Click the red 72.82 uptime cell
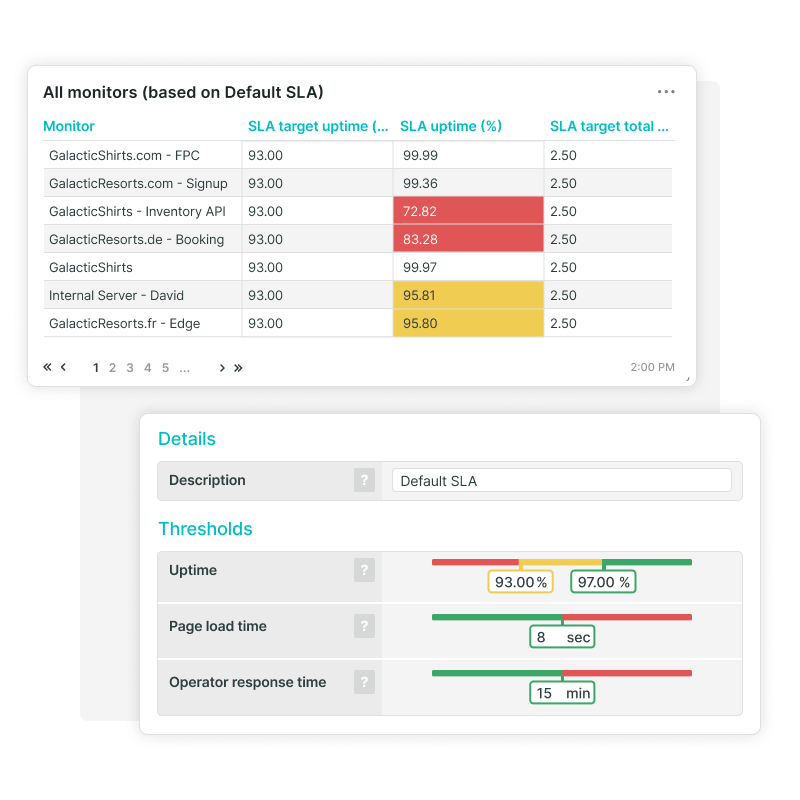The height and width of the screenshot is (800, 800). (468, 211)
